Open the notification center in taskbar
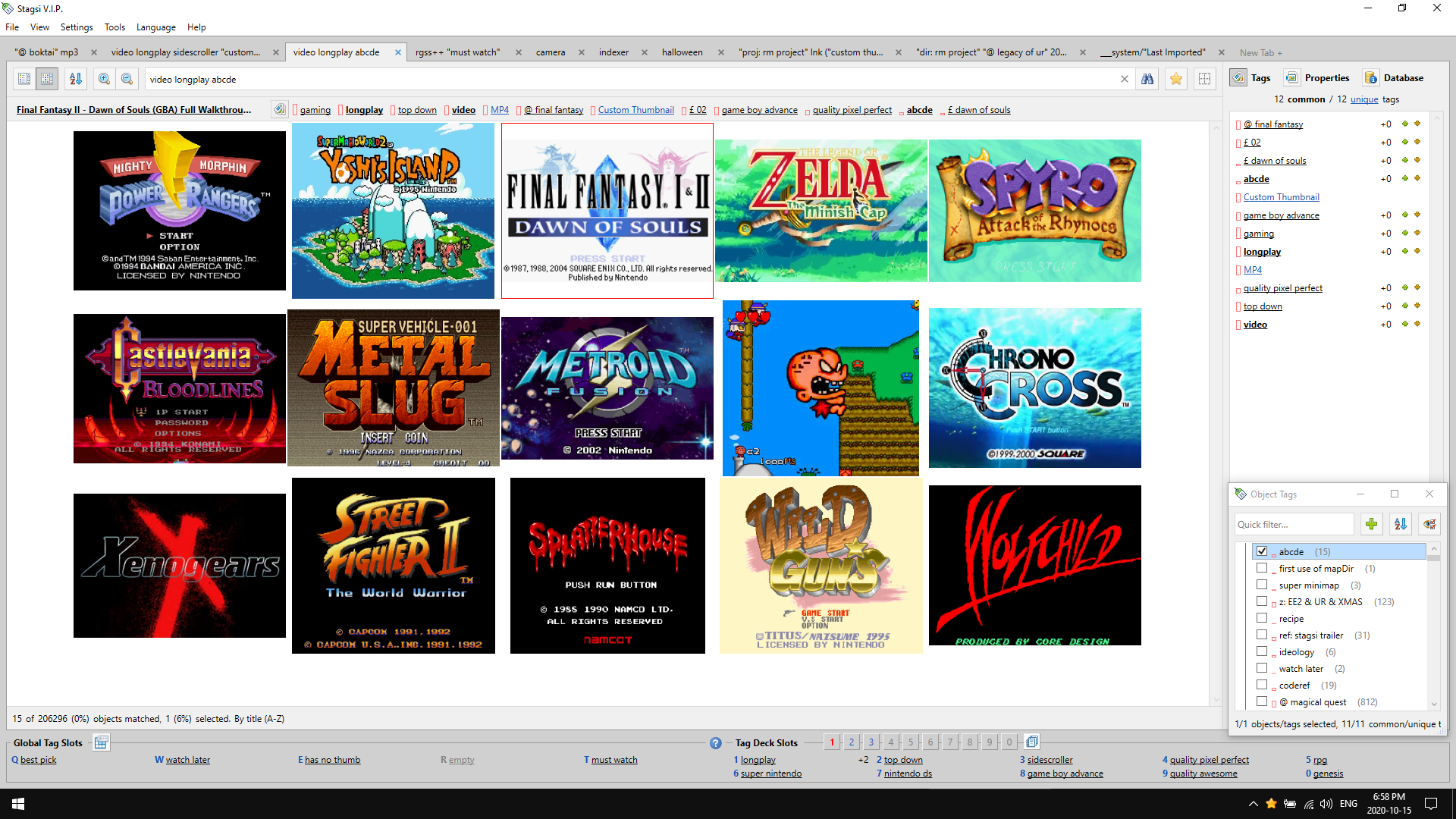 pyautogui.click(x=1431, y=804)
